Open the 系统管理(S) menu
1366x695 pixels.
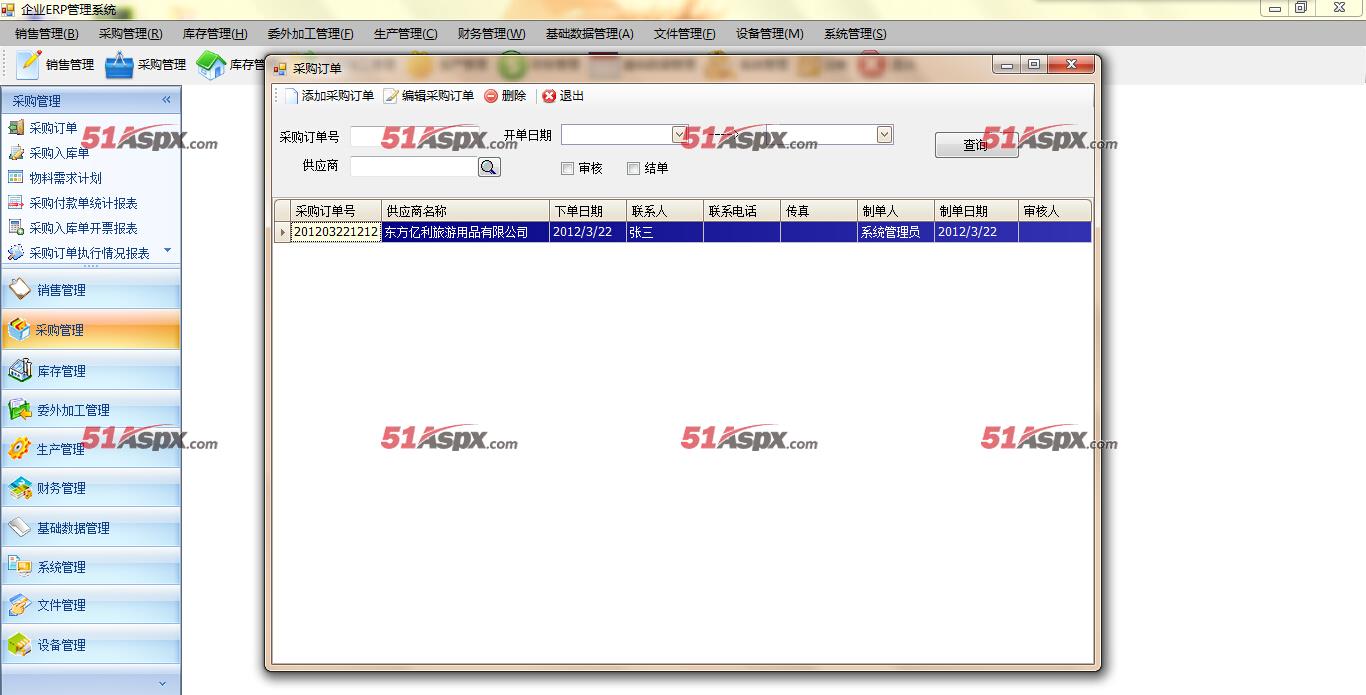pyautogui.click(x=855, y=34)
